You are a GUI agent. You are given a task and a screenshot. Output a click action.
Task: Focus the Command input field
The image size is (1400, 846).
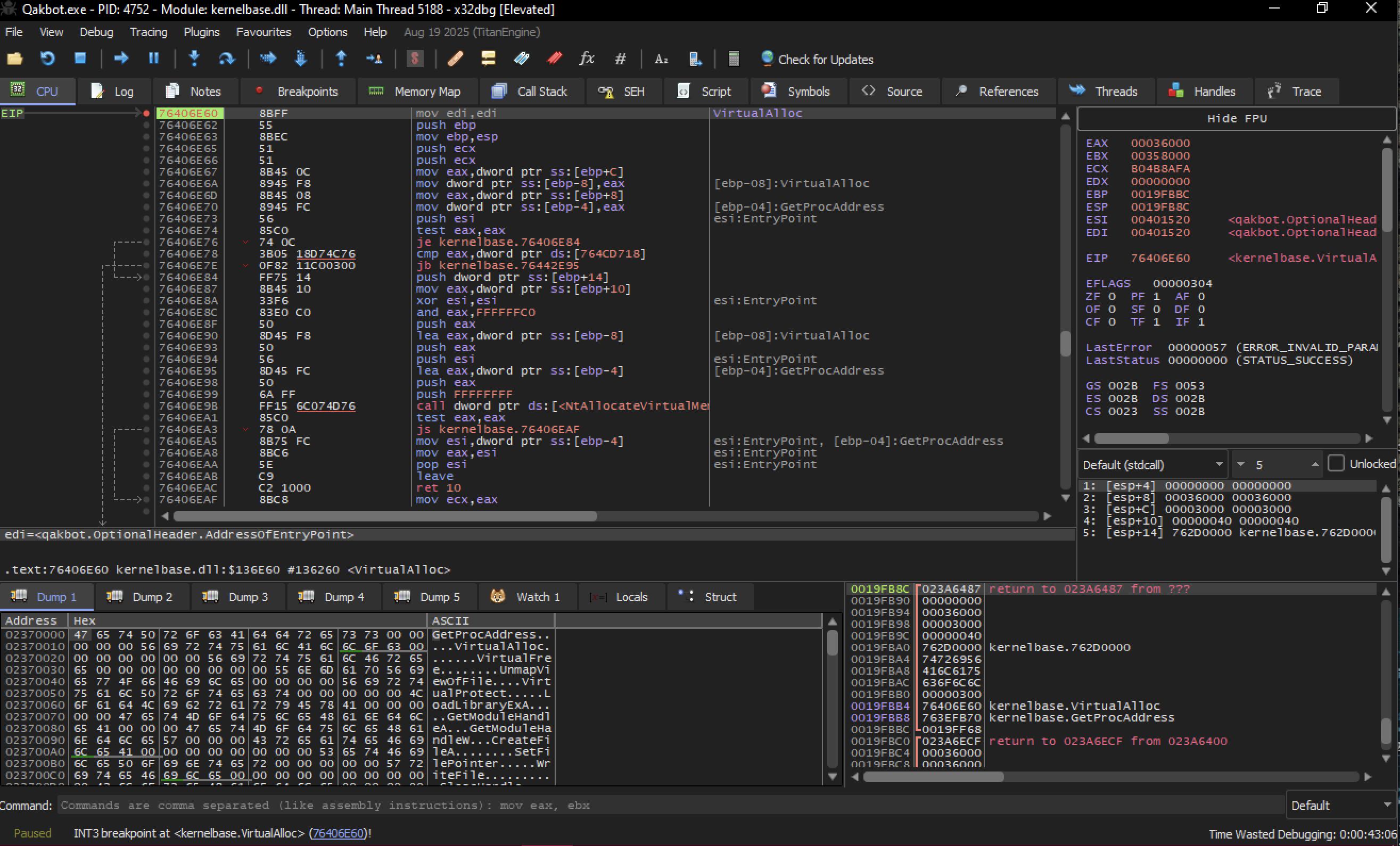coord(670,805)
